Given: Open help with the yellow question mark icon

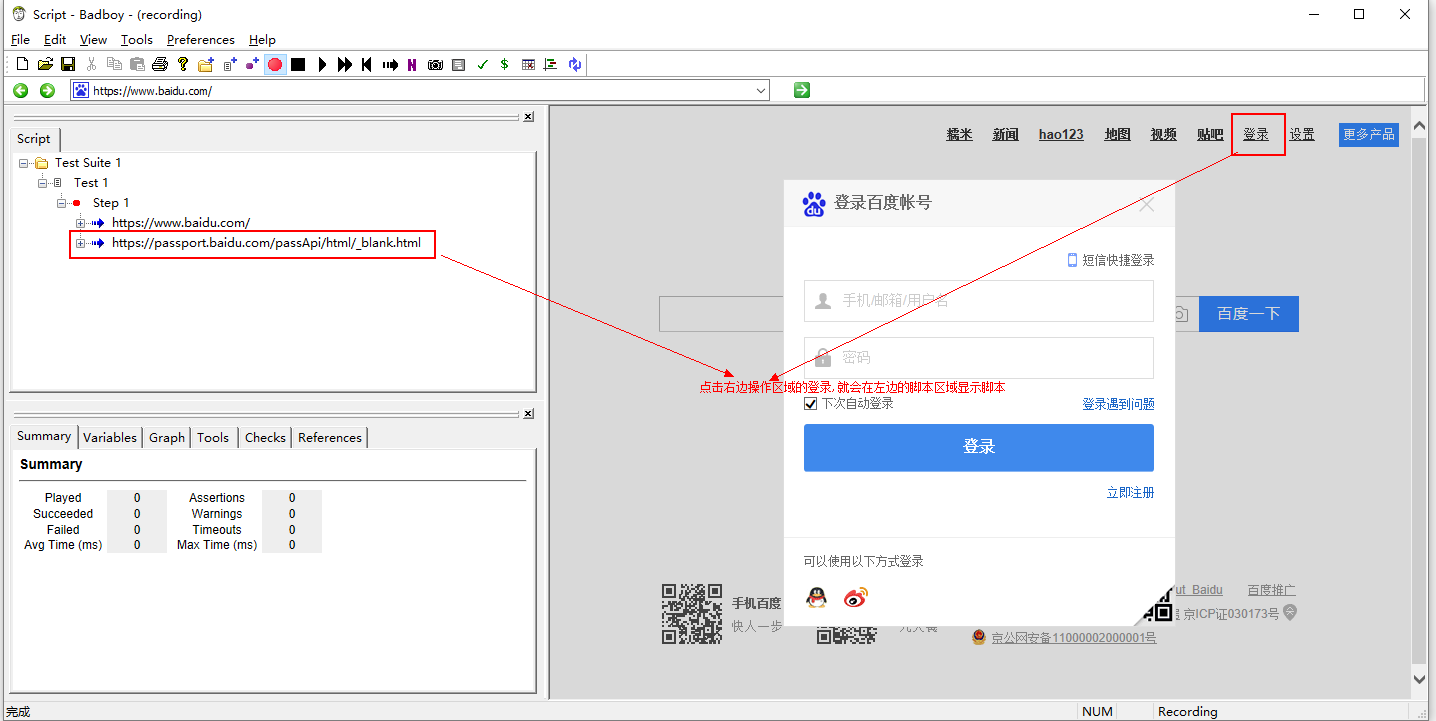Looking at the screenshot, I should tap(183, 64).
